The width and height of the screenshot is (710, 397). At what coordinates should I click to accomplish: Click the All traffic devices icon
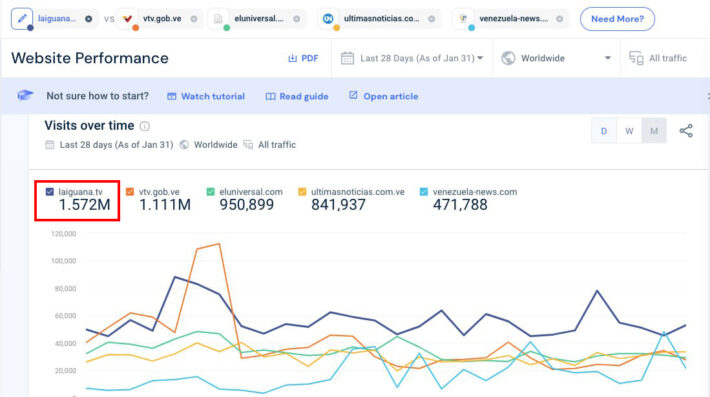tap(636, 58)
